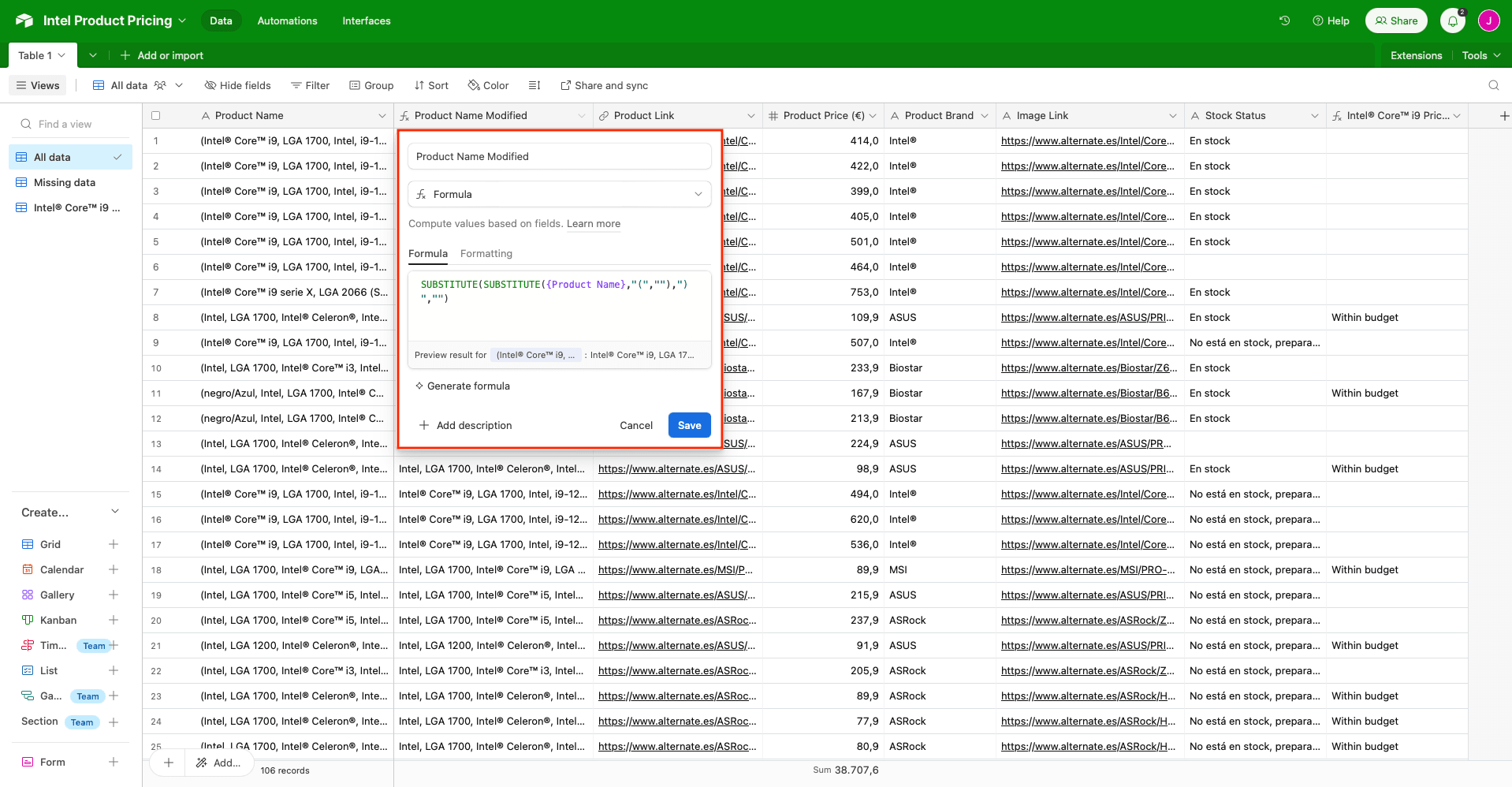Image resolution: width=1512 pixels, height=787 pixels.
Task: Click Add description
Action: (x=465, y=425)
